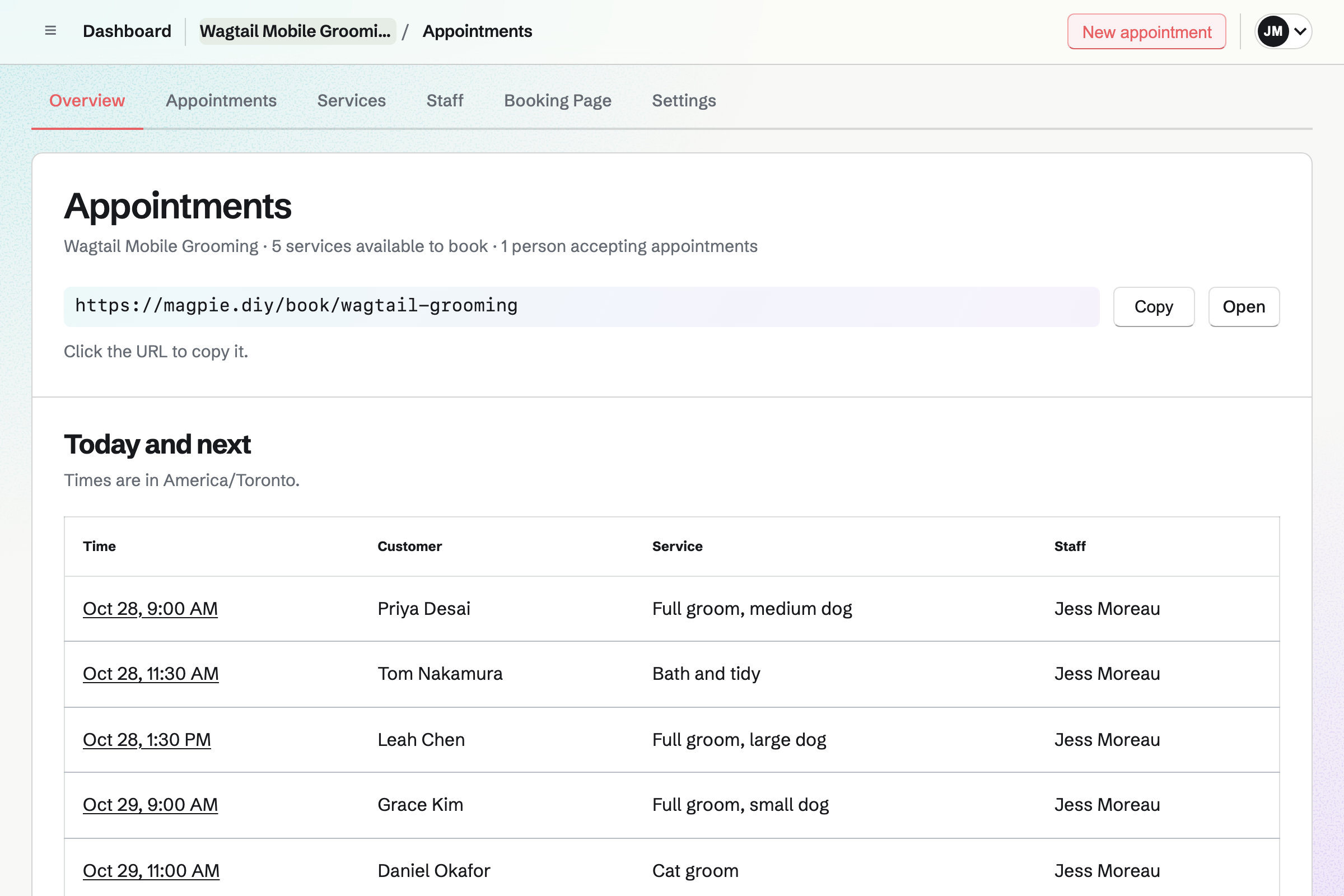Select customer Daniel Okafor
This screenshot has width=1344, height=896.
[x=433, y=870]
